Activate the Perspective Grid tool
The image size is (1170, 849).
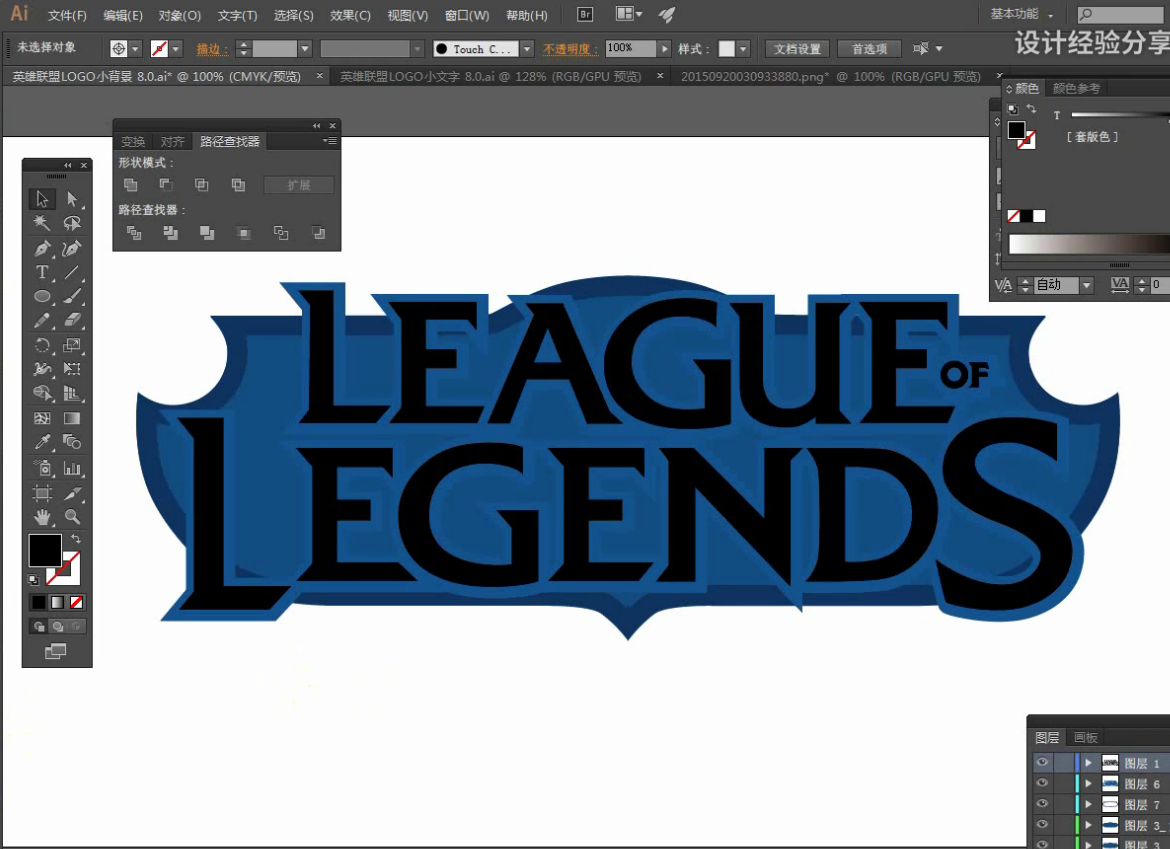click(x=72, y=393)
